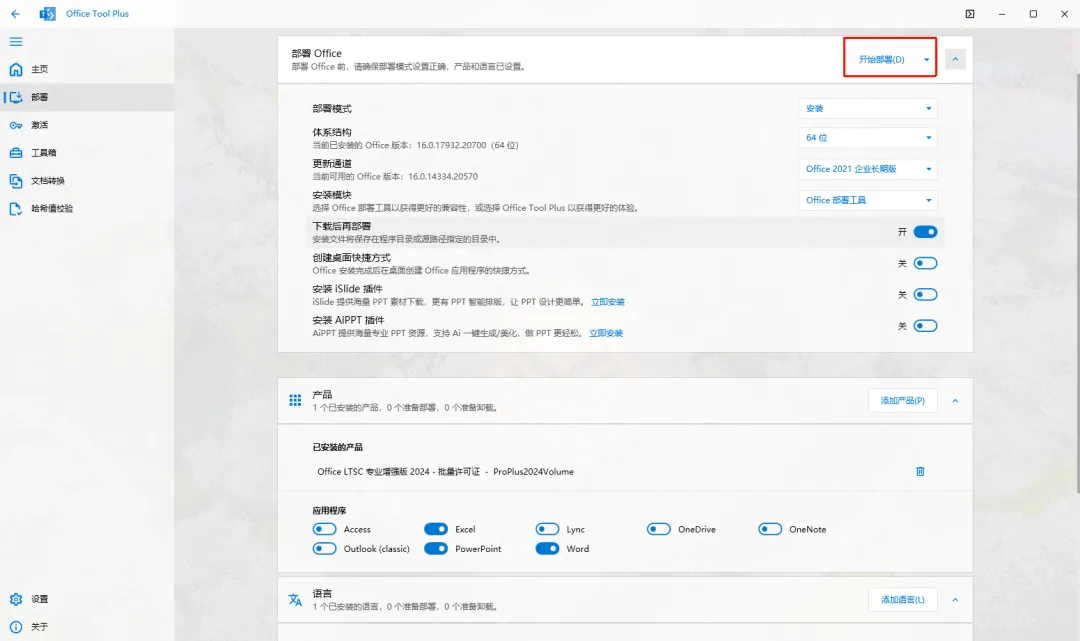
Task: Click the 产品 grid icon
Action: [295, 401]
